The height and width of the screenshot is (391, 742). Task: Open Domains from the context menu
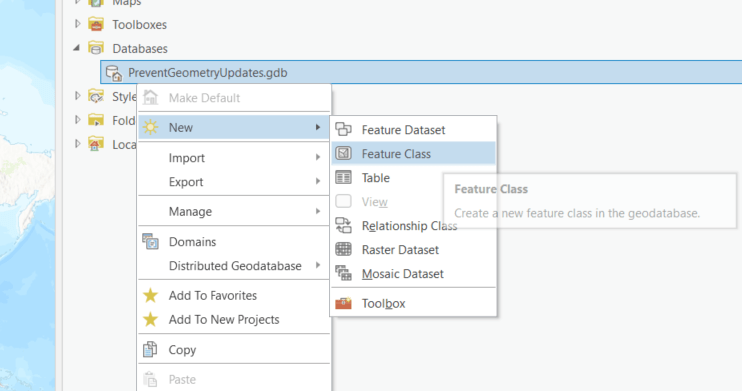[234, 241]
